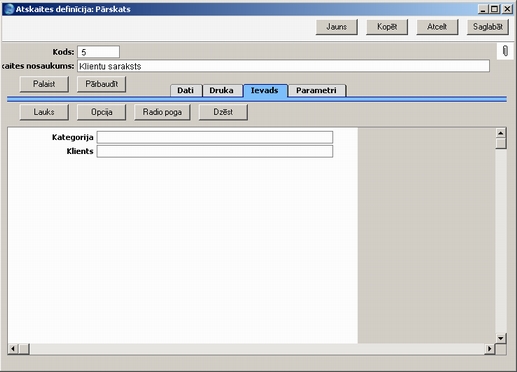This screenshot has width=517, height=372.
Task: Go to the Parametri tab
Action: pyautogui.click(x=316, y=91)
